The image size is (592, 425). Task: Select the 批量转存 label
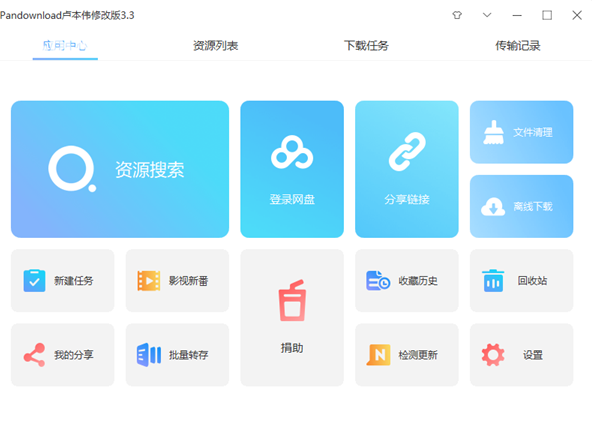pos(188,355)
